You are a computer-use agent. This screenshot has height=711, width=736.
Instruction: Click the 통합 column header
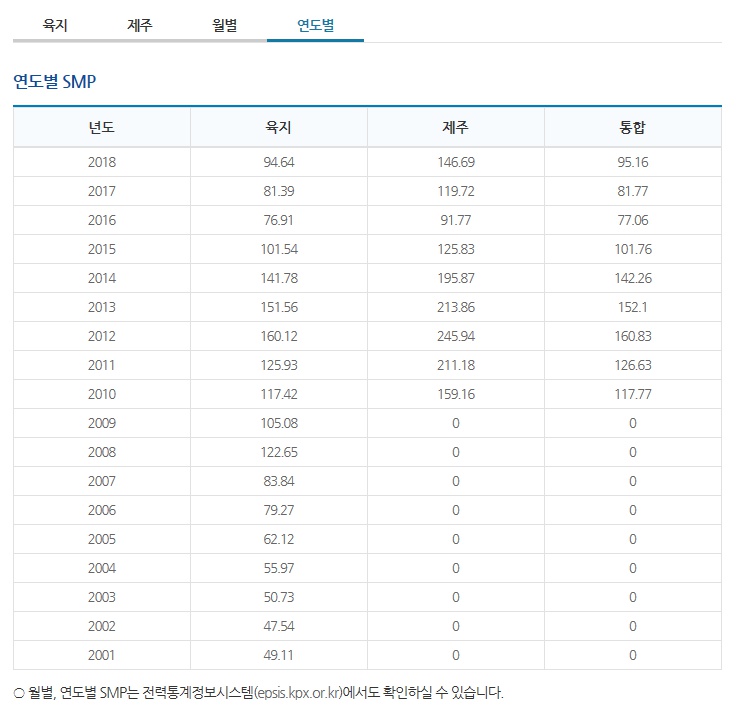[x=632, y=127]
